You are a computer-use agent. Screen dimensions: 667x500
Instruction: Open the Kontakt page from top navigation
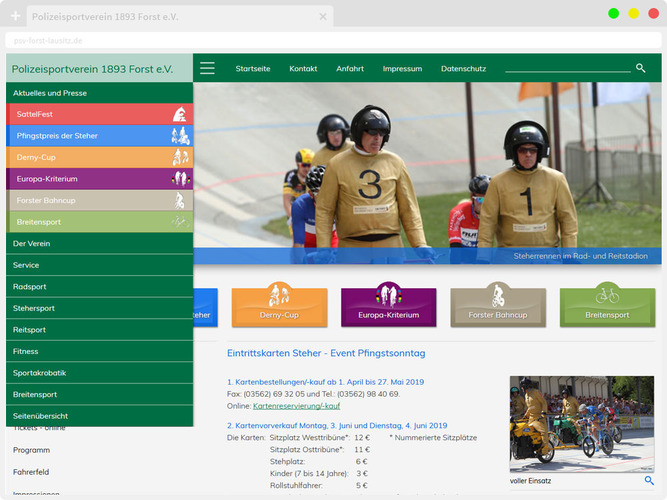coord(303,69)
